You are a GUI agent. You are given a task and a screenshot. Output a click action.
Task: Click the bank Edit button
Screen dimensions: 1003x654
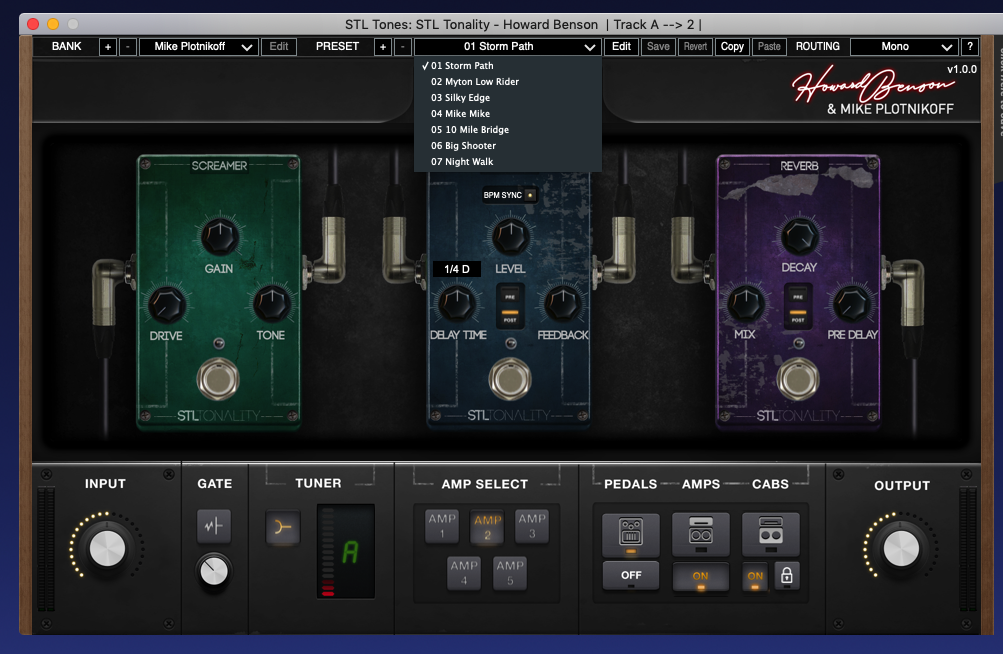click(x=278, y=47)
